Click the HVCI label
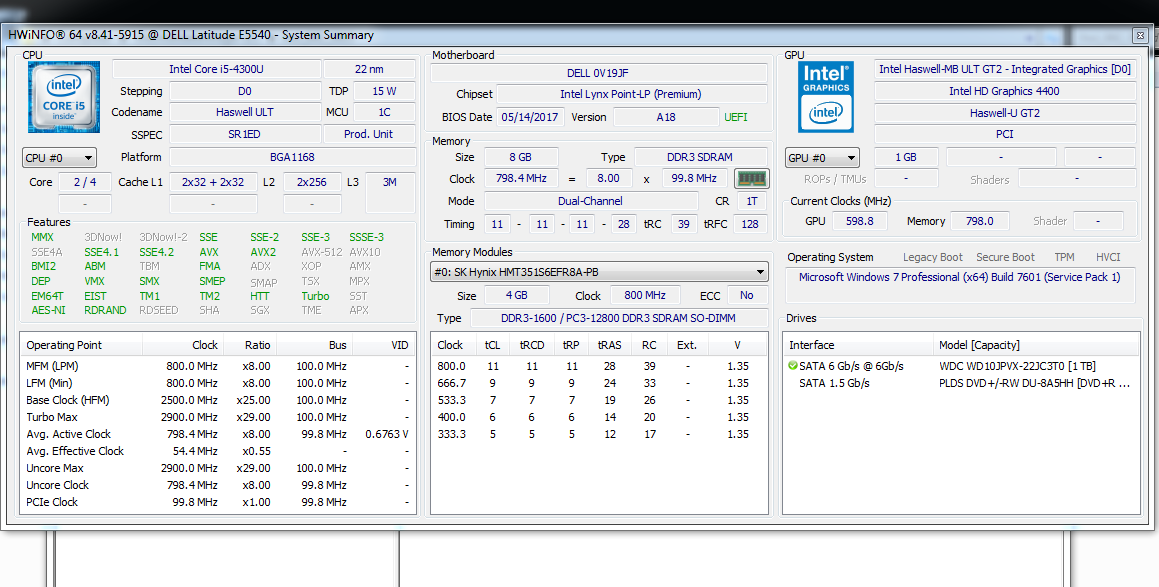 pos(1108,257)
